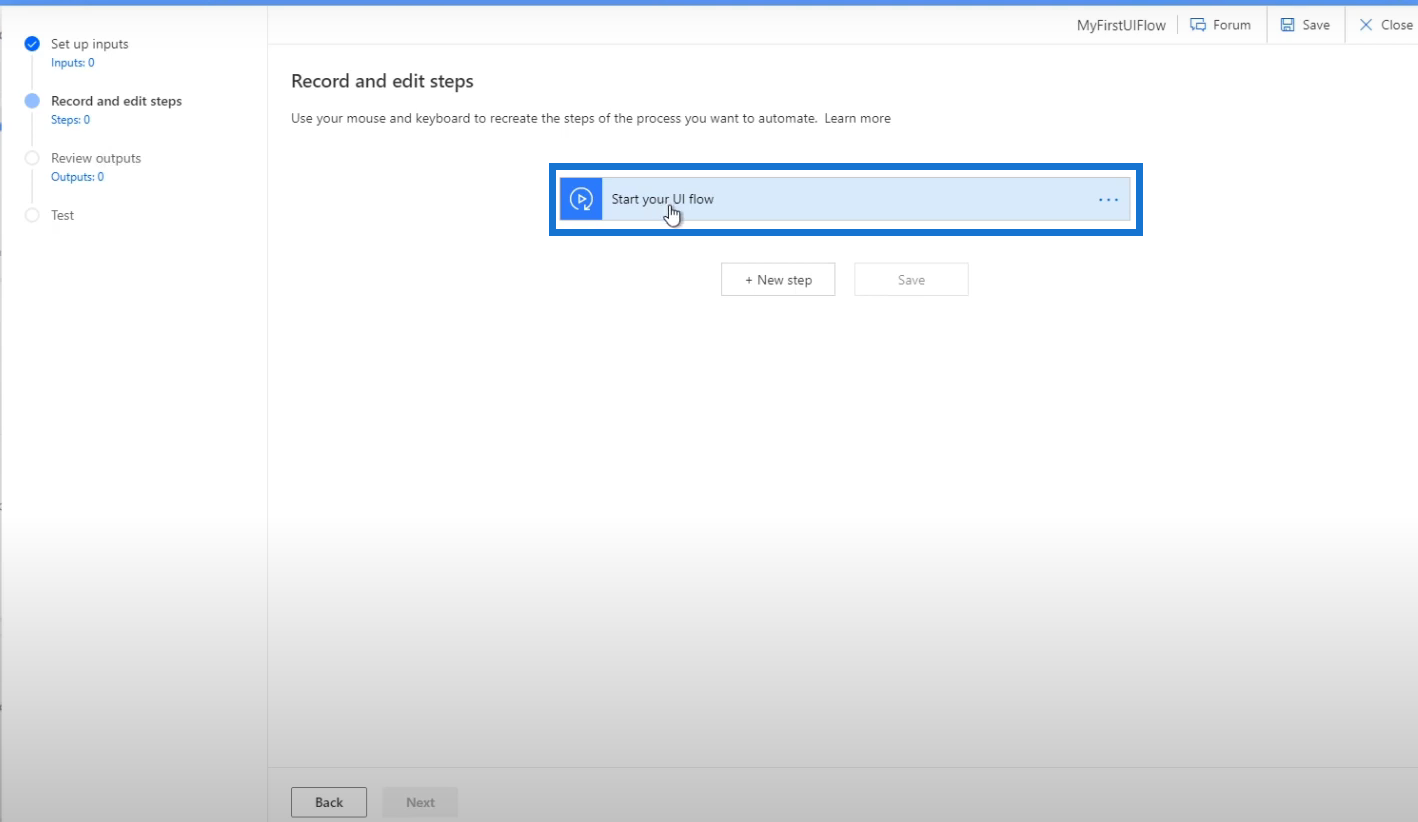The height and width of the screenshot is (822, 1418).
Task: Select the completed Set up inputs checkmark
Action: coord(32,44)
